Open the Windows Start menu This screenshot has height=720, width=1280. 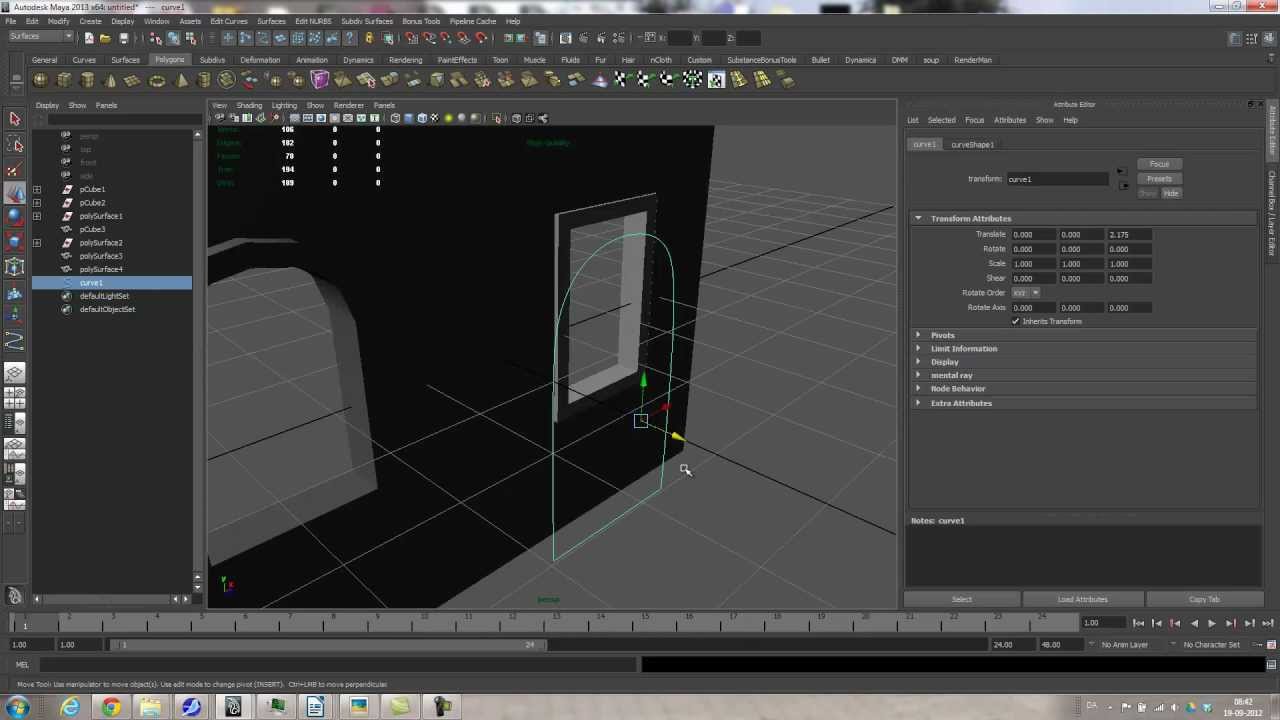18,708
